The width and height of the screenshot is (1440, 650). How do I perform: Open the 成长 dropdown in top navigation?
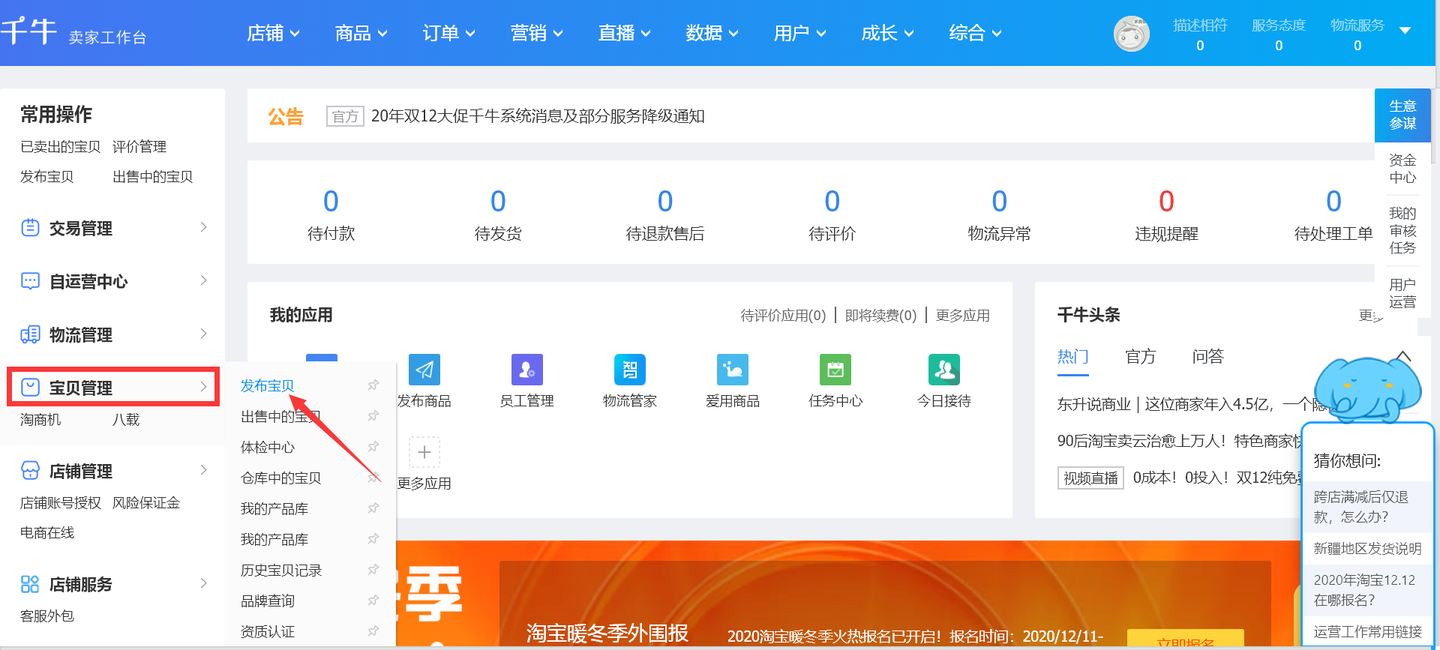click(x=888, y=33)
